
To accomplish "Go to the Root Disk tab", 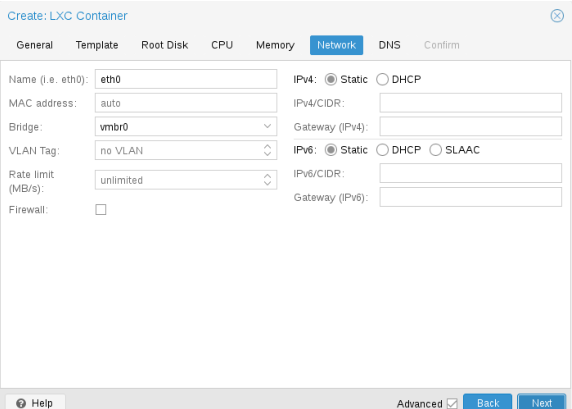I will click(x=165, y=45).
